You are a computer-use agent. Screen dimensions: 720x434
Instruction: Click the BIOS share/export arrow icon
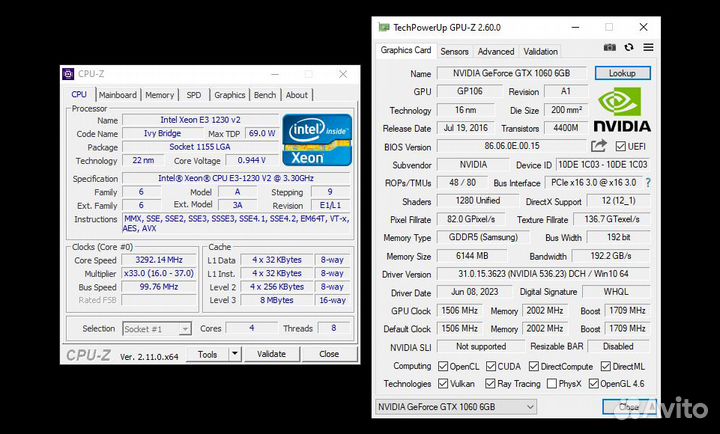pos(598,146)
